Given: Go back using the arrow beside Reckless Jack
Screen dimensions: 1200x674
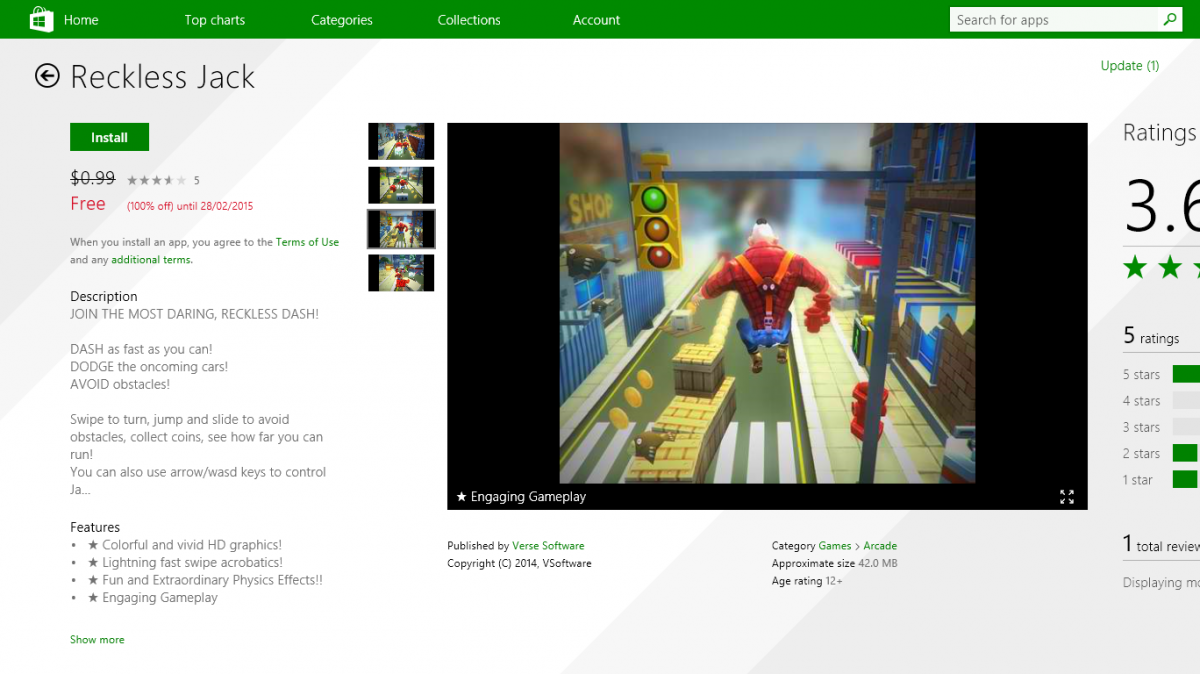Looking at the screenshot, I should pos(47,76).
